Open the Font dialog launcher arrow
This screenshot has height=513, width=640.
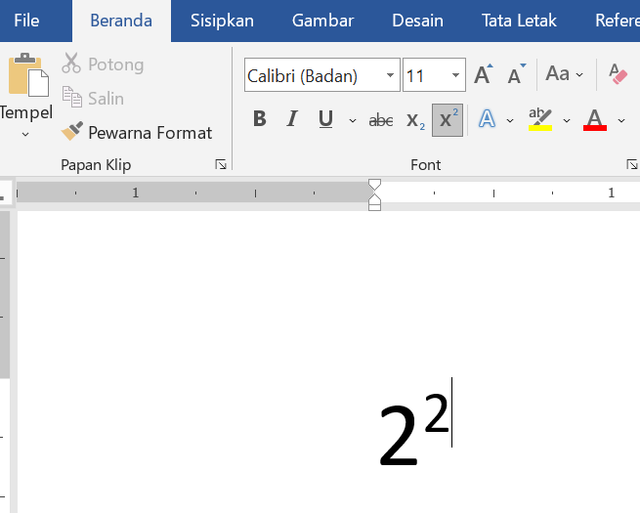pyautogui.click(x=631, y=164)
